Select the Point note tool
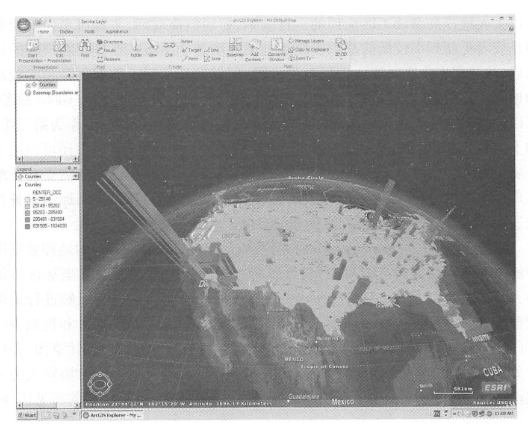The width and height of the screenshot is (528, 424). (190, 59)
